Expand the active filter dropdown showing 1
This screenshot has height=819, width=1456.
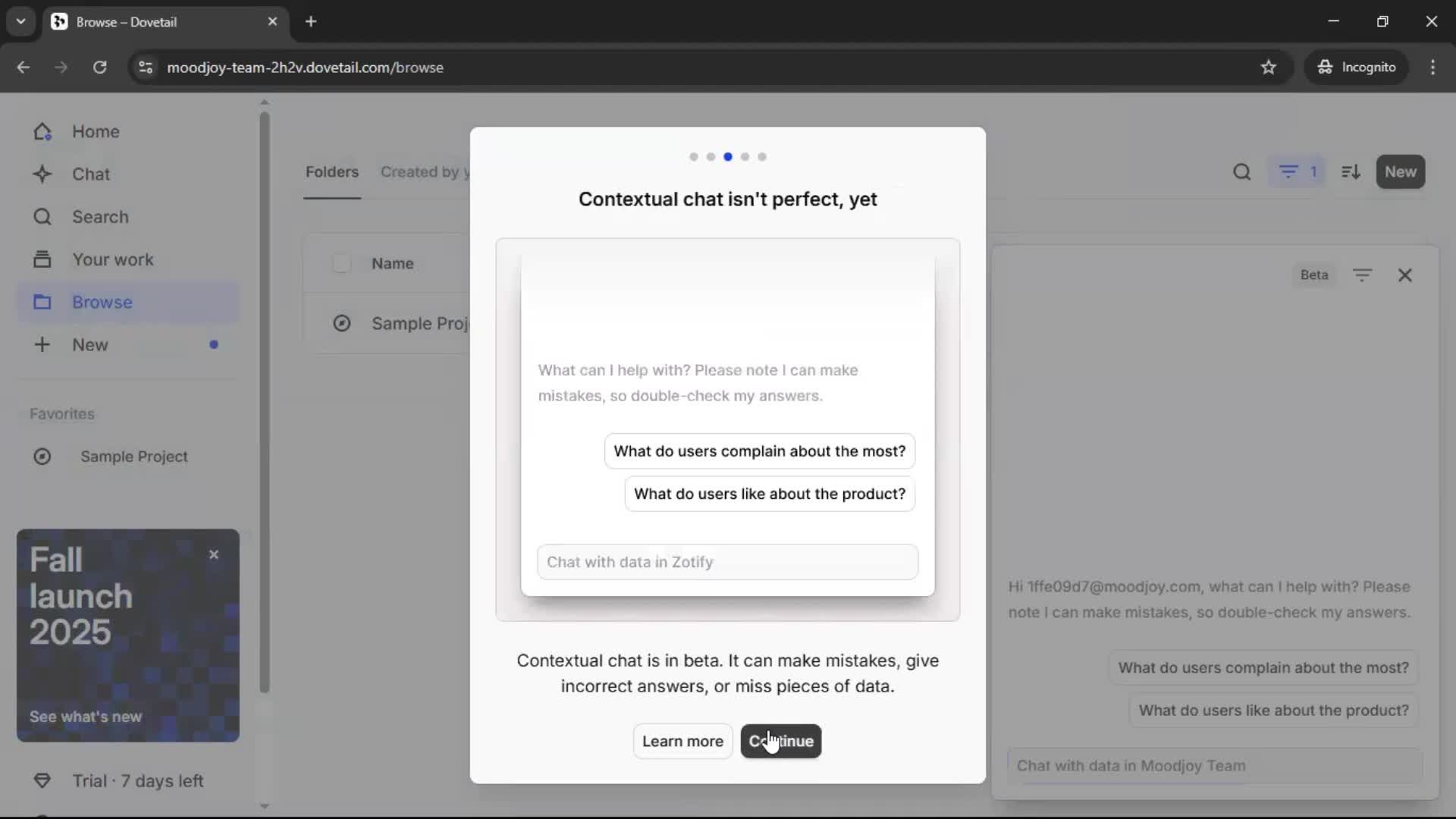[1298, 172]
